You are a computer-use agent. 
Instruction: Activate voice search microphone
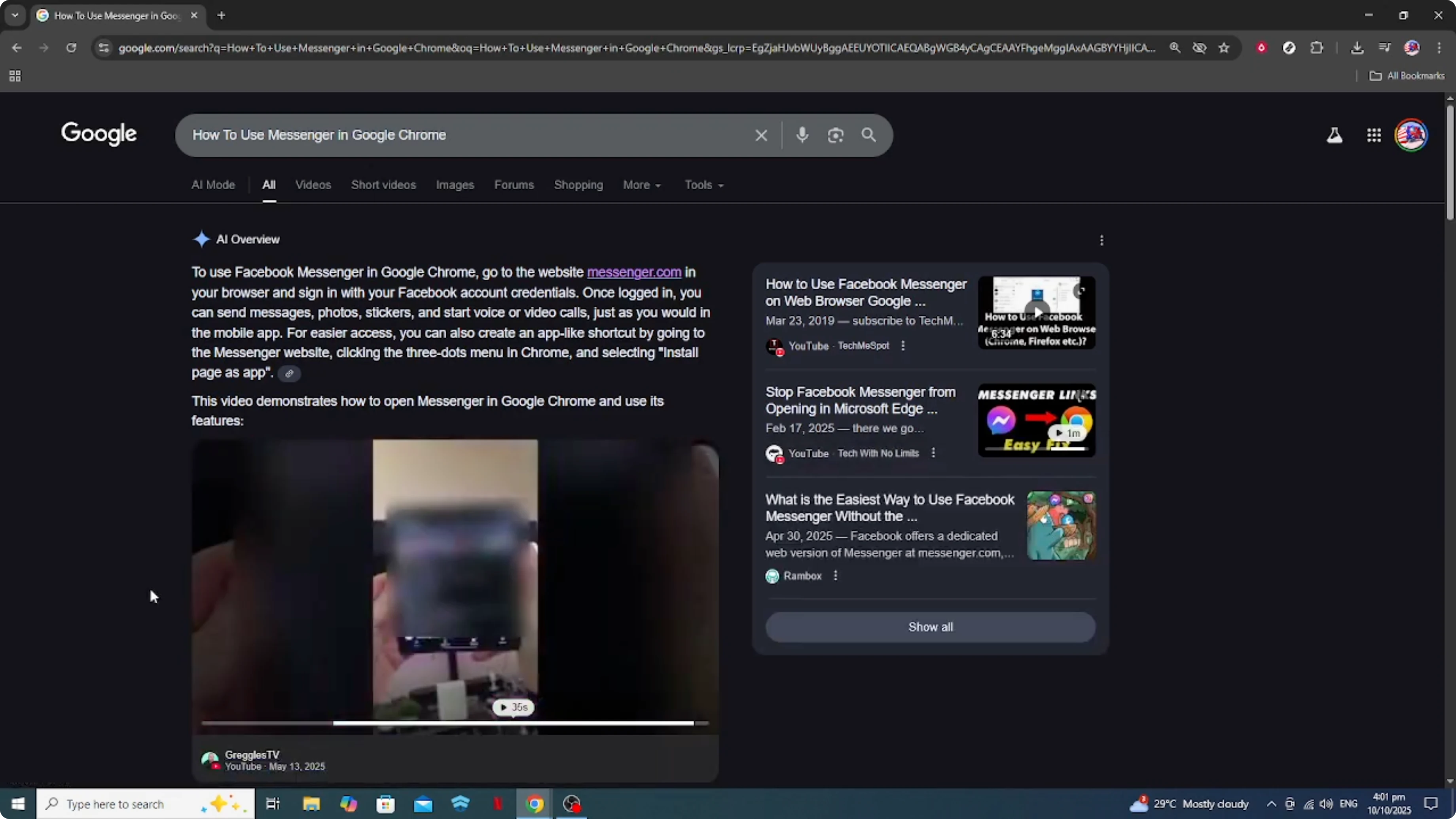click(802, 135)
